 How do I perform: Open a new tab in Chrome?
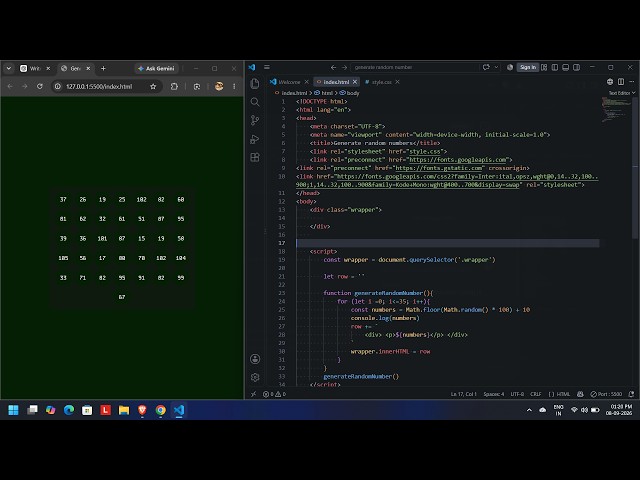click(x=103, y=68)
